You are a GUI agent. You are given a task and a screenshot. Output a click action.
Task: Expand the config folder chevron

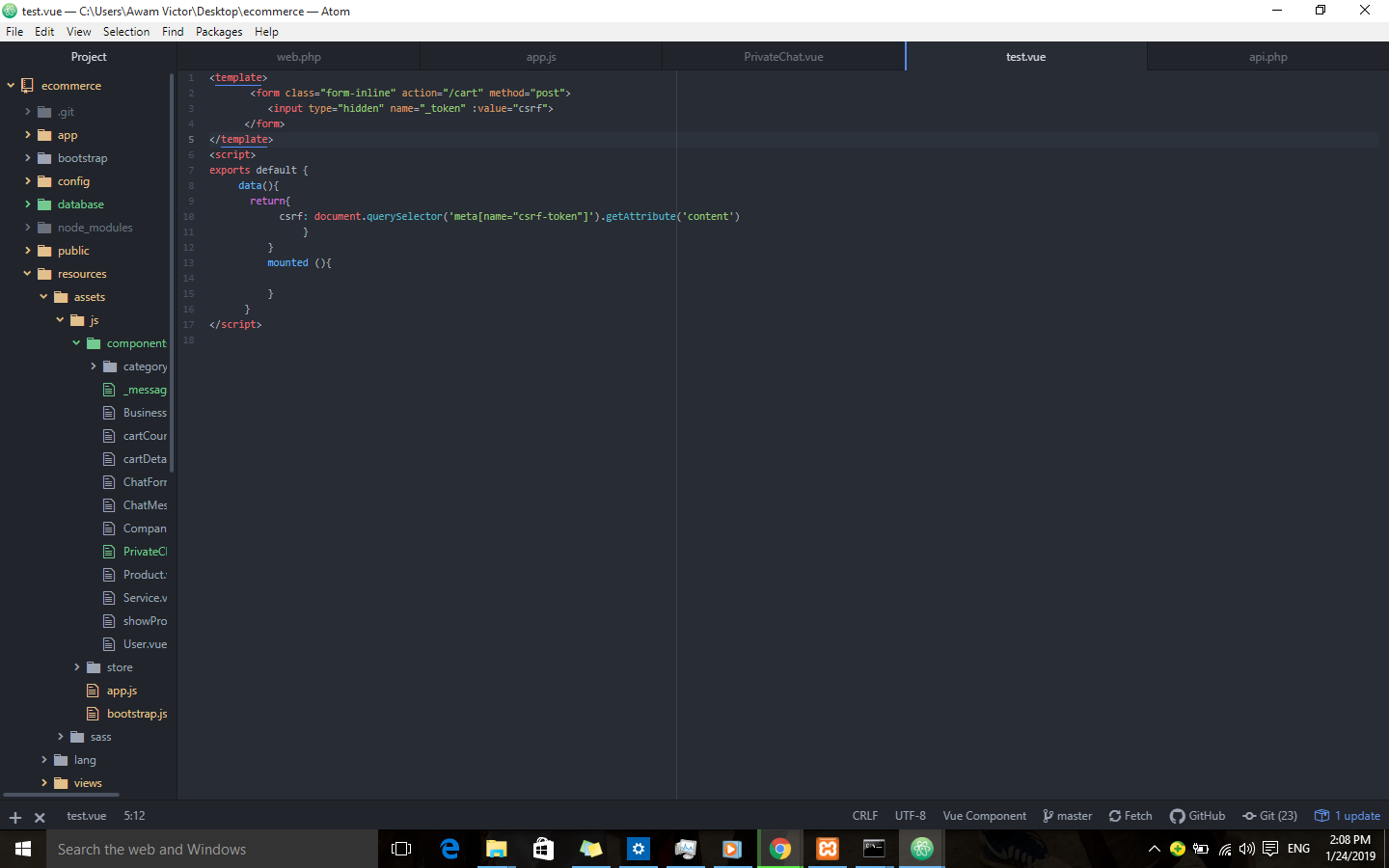(x=27, y=181)
